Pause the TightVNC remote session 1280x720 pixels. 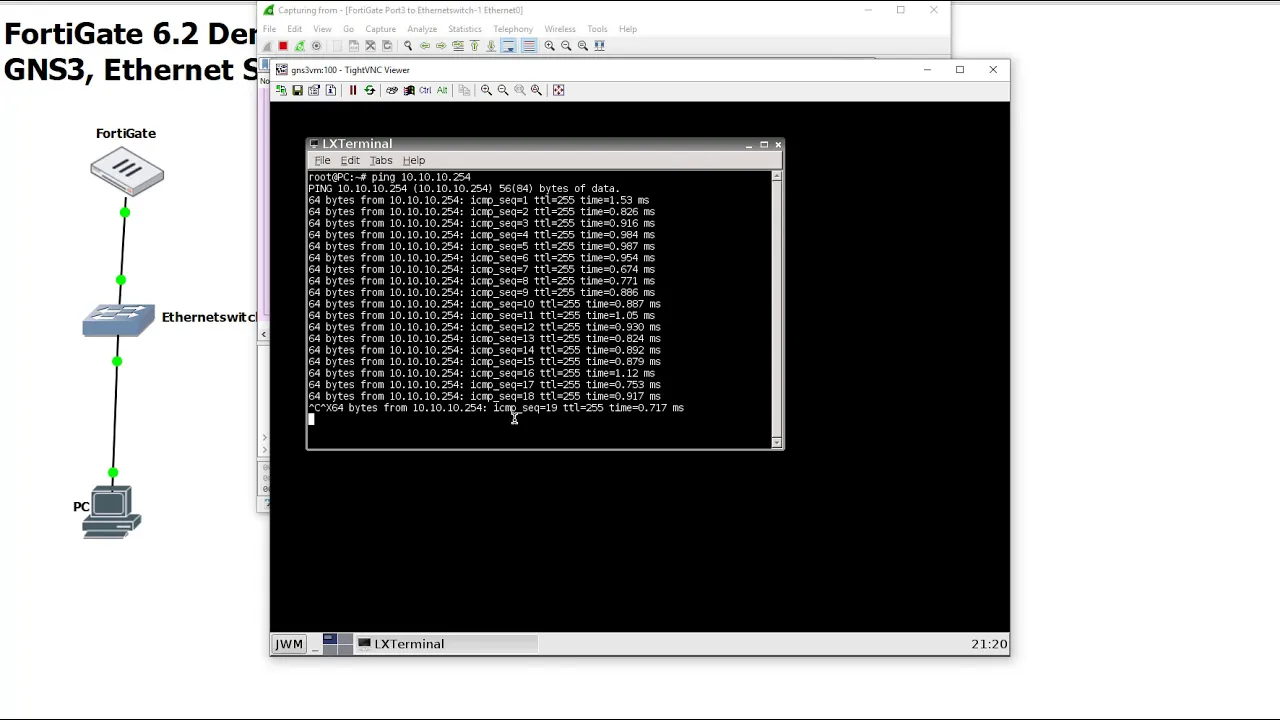(353, 90)
